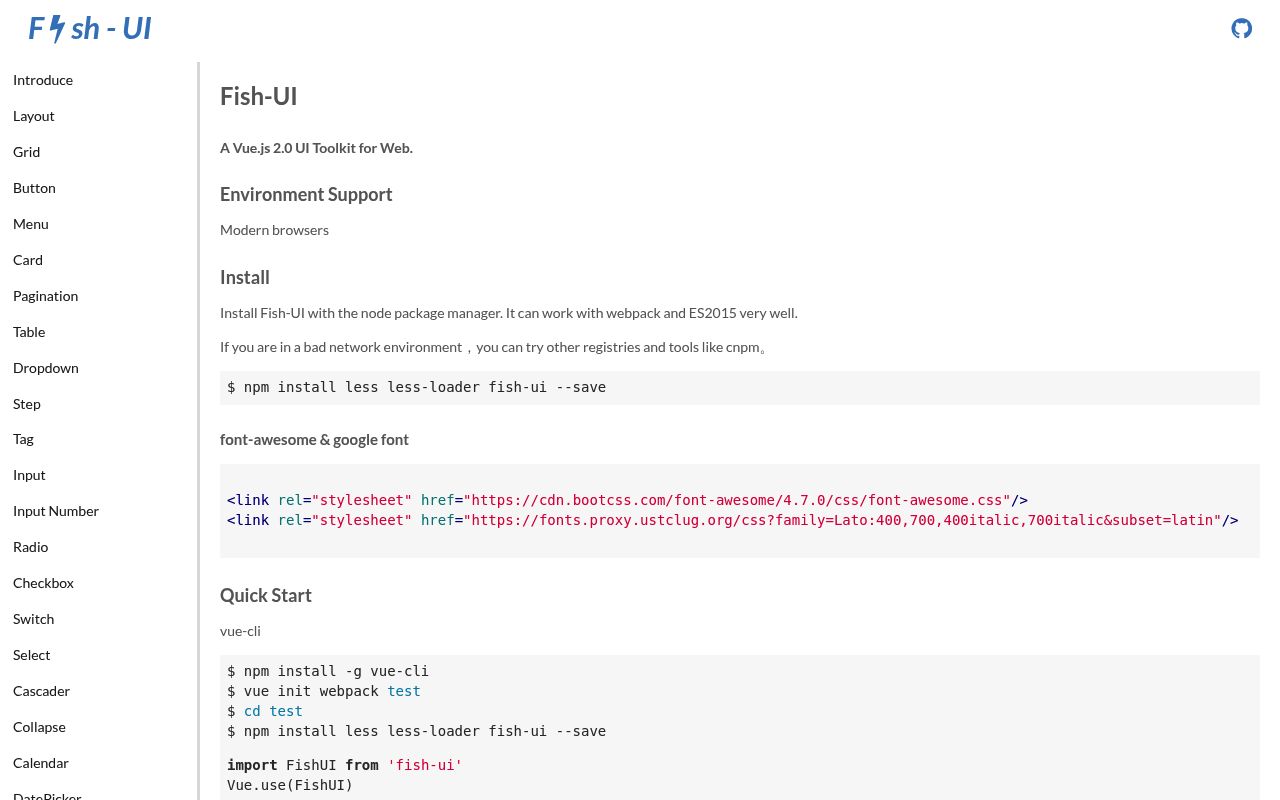Open the Introduce page in sidebar
This screenshot has width=1280, height=800.
click(43, 80)
